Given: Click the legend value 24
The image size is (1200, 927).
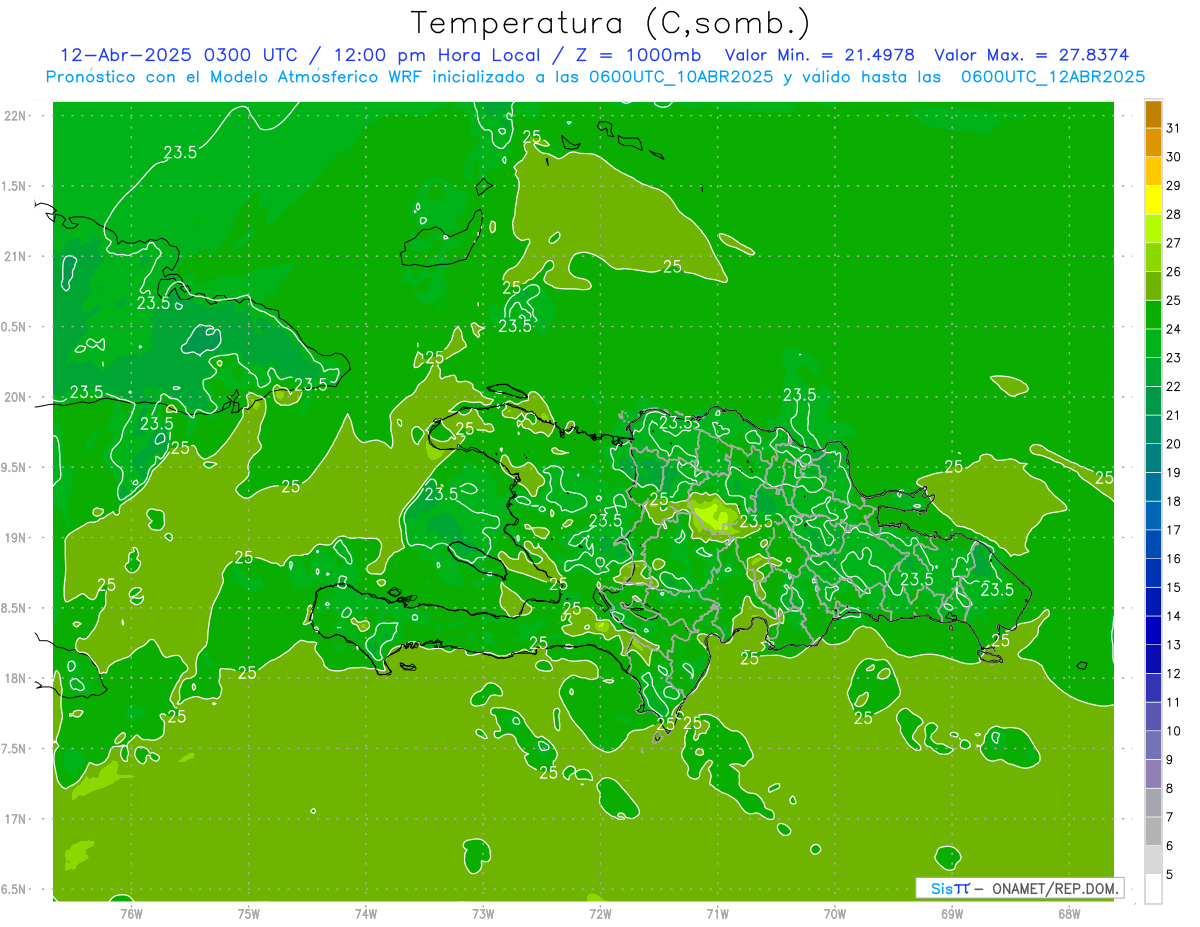Looking at the screenshot, I should click(1174, 329).
